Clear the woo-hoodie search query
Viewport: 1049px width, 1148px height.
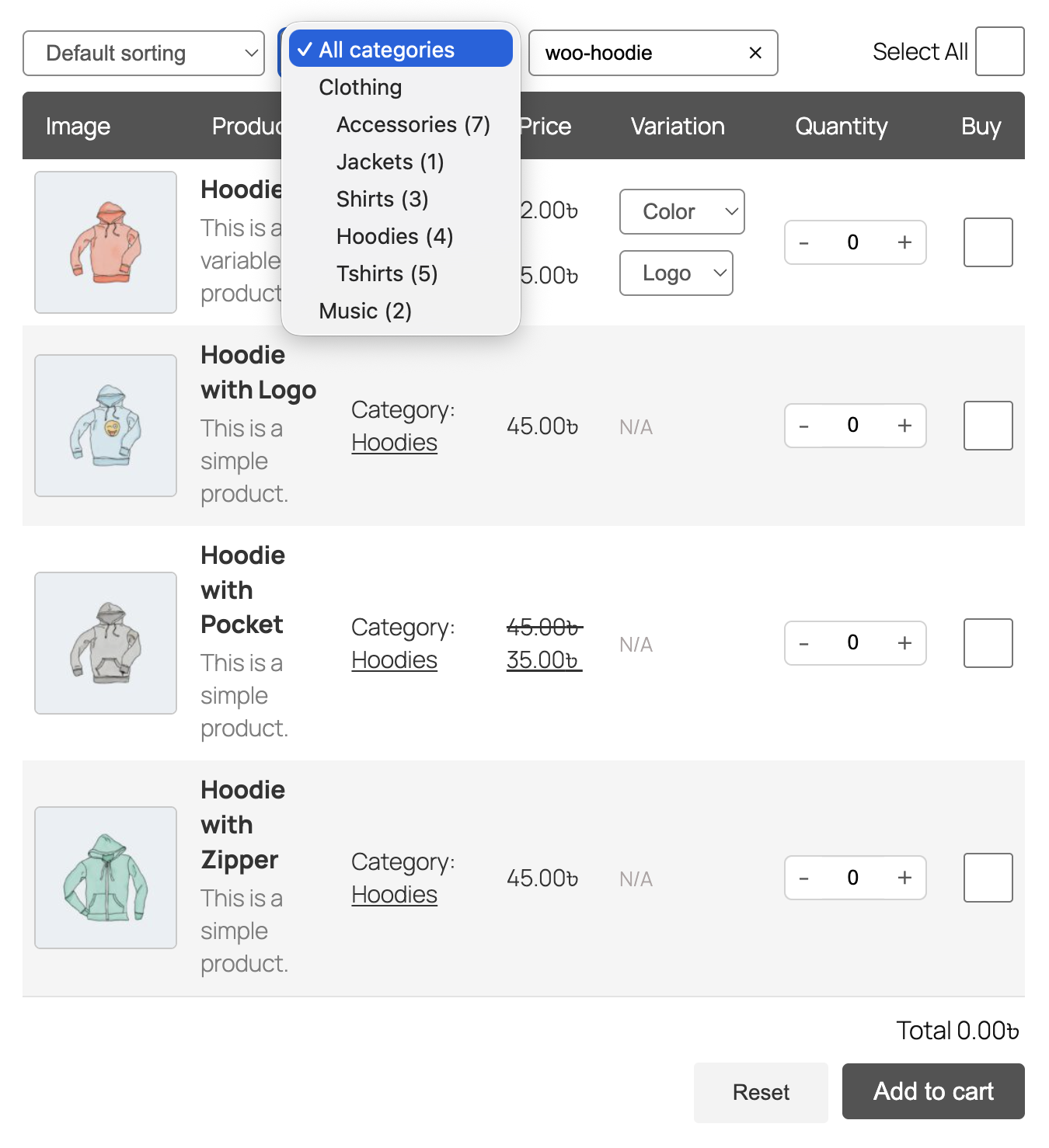755,53
